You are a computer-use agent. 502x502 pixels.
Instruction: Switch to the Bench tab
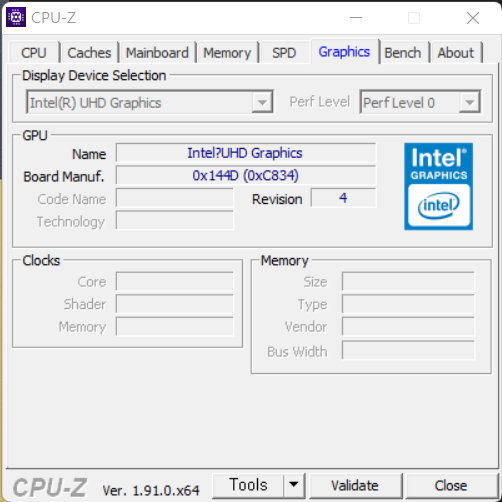coord(403,53)
